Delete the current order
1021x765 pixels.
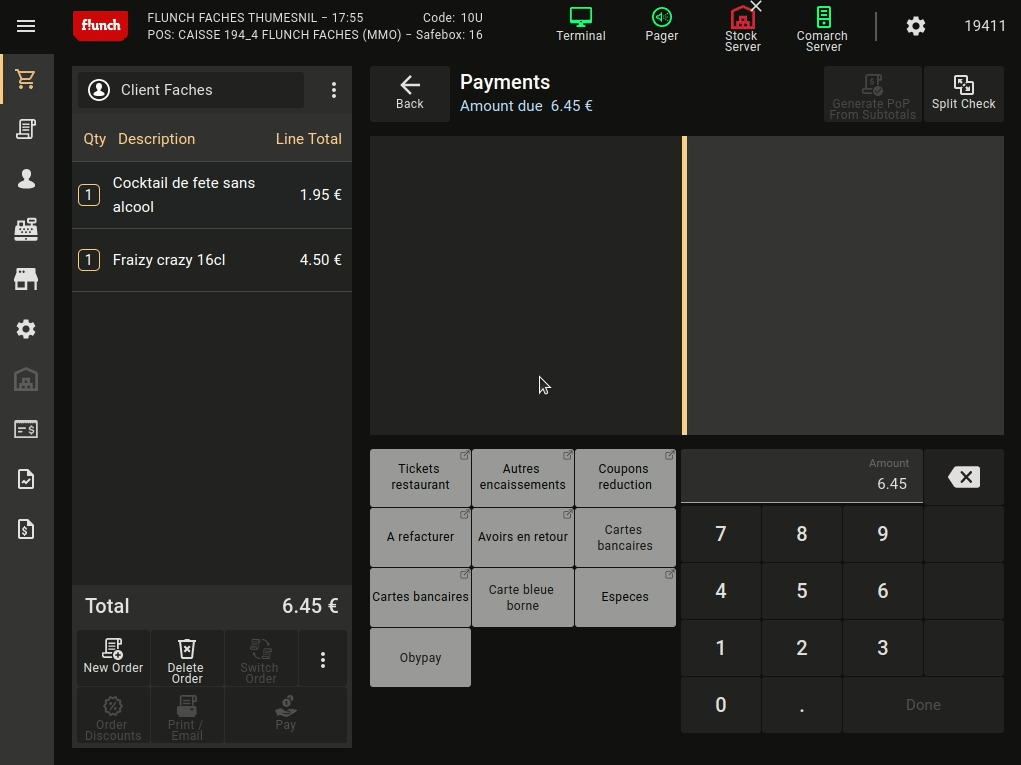[x=186, y=659]
